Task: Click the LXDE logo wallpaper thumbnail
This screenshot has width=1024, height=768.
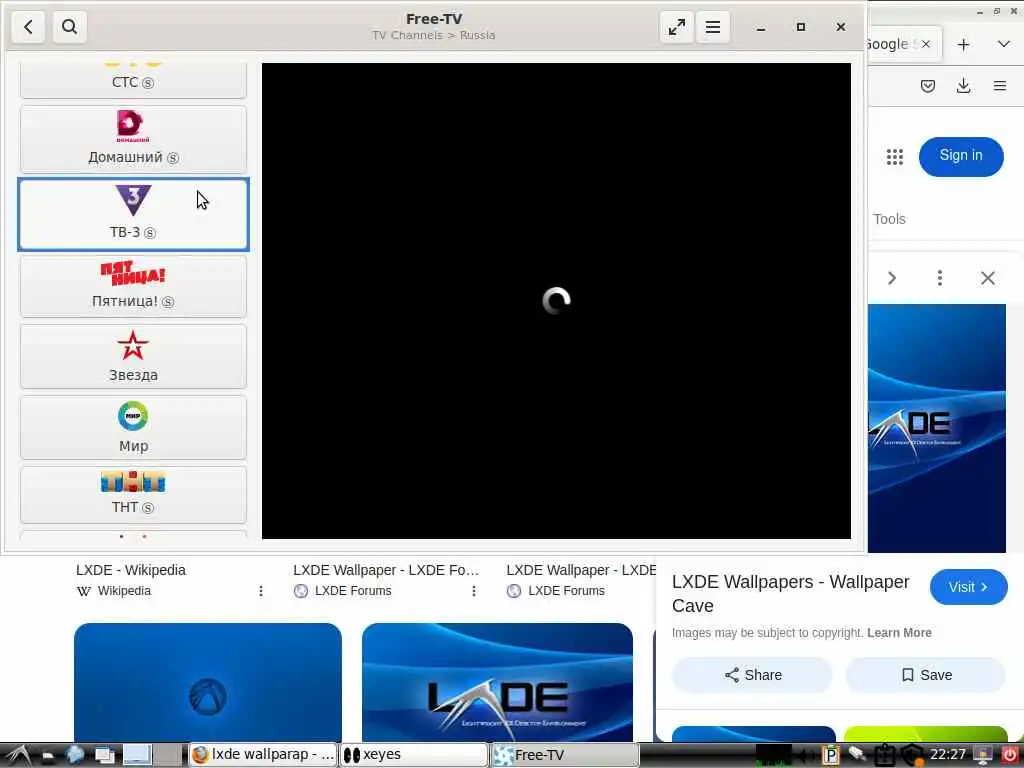Action: pyautogui.click(x=497, y=682)
